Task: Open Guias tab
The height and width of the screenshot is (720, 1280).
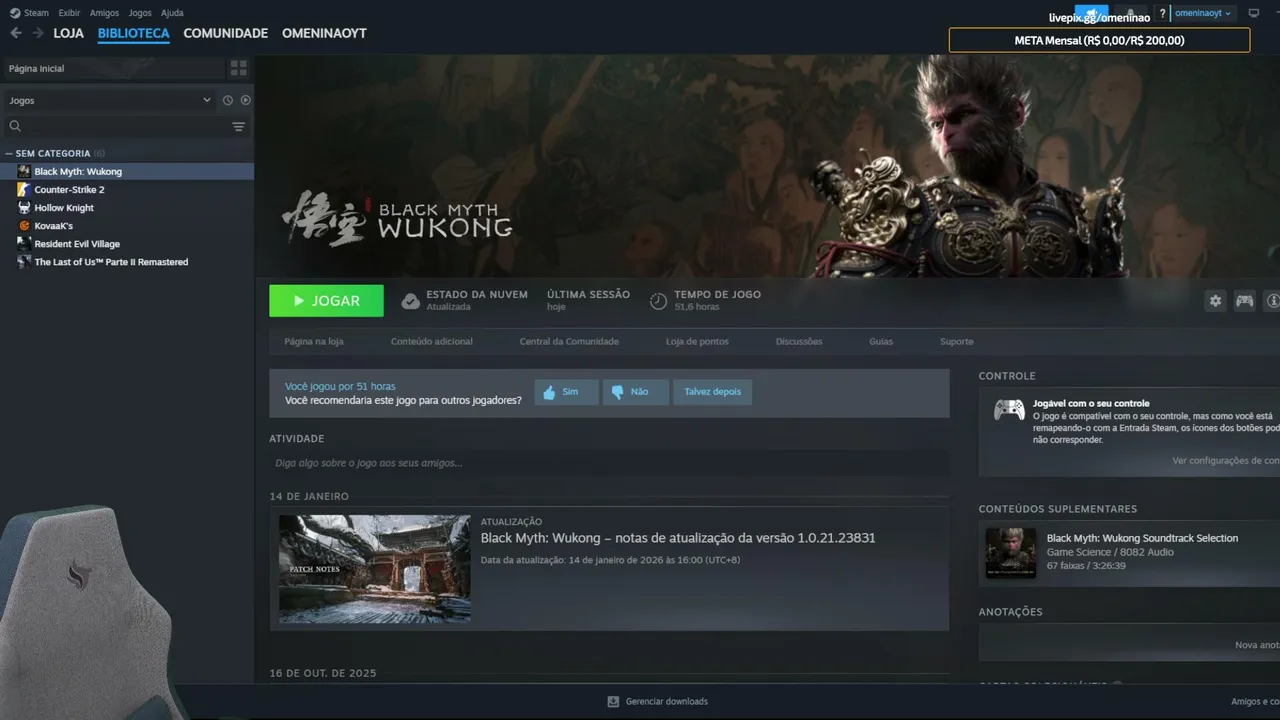Action: [881, 341]
